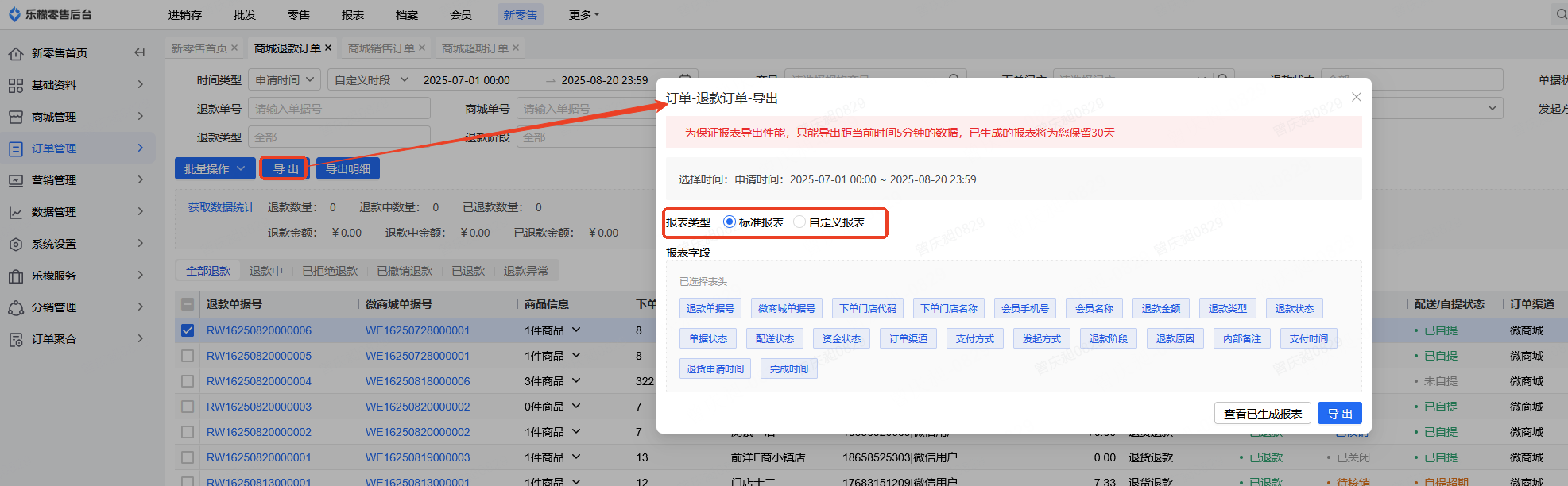
Task: Switch to the 已退款 tab
Action: pyautogui.click(x=468, y=271)
